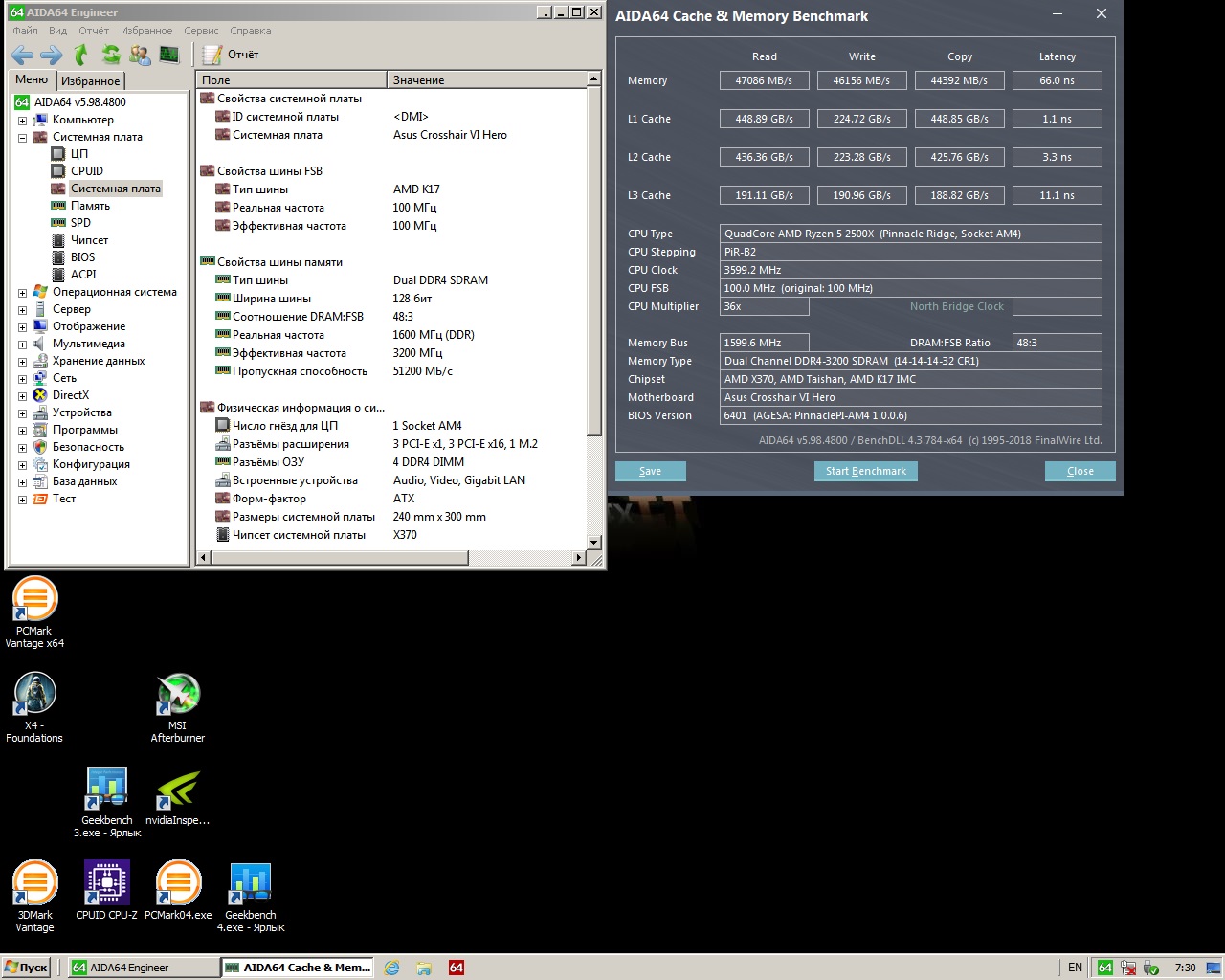1225x980 pixels.
Task: Click the Back arrow in AIDA64 toolbar
Action: click(22, 55)
